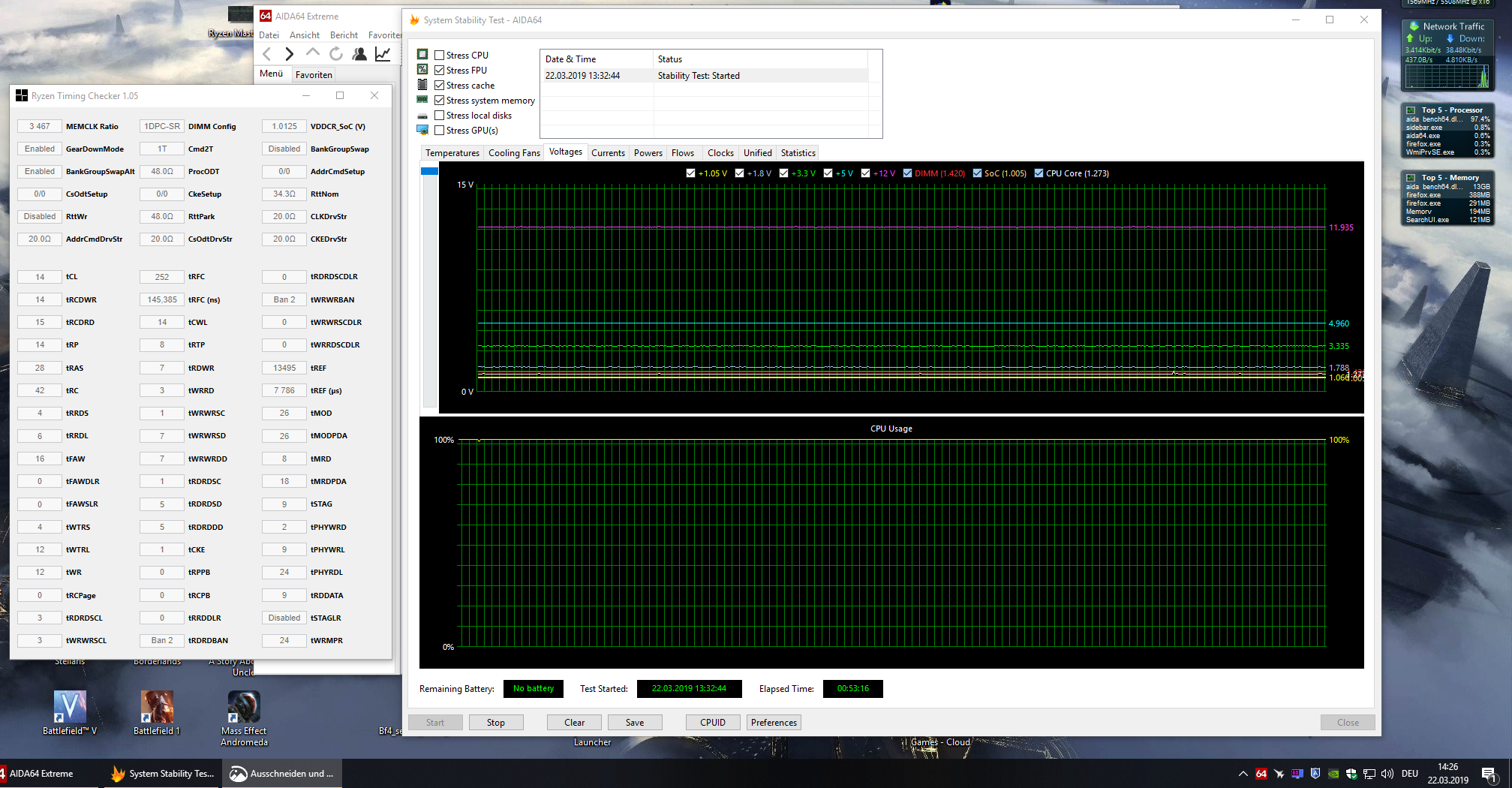
Task: Open the Datei menu in AIDA64 Extreme
Action: (x=269, y=35)
